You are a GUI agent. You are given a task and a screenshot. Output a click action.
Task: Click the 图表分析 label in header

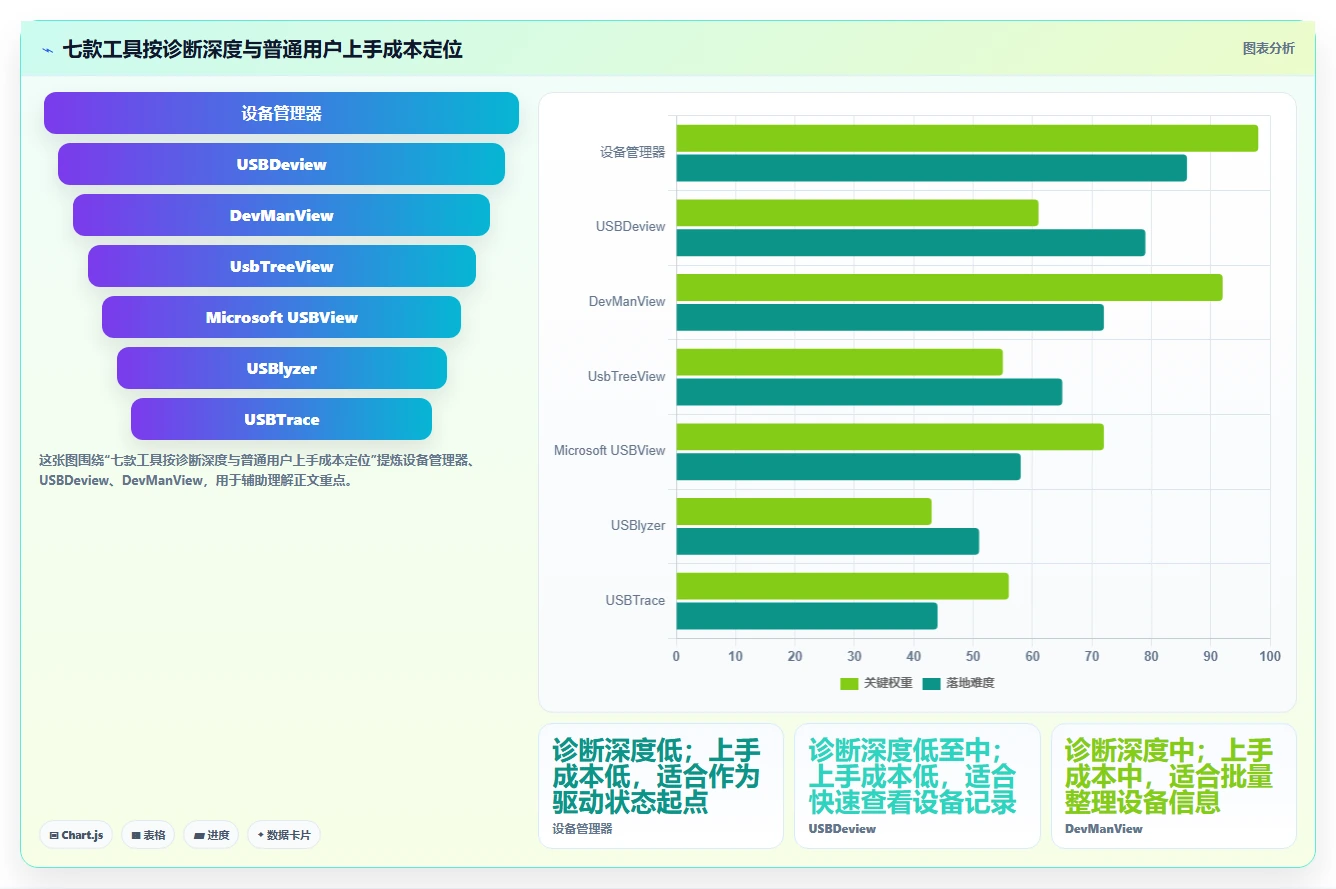tap(1268, 48)
